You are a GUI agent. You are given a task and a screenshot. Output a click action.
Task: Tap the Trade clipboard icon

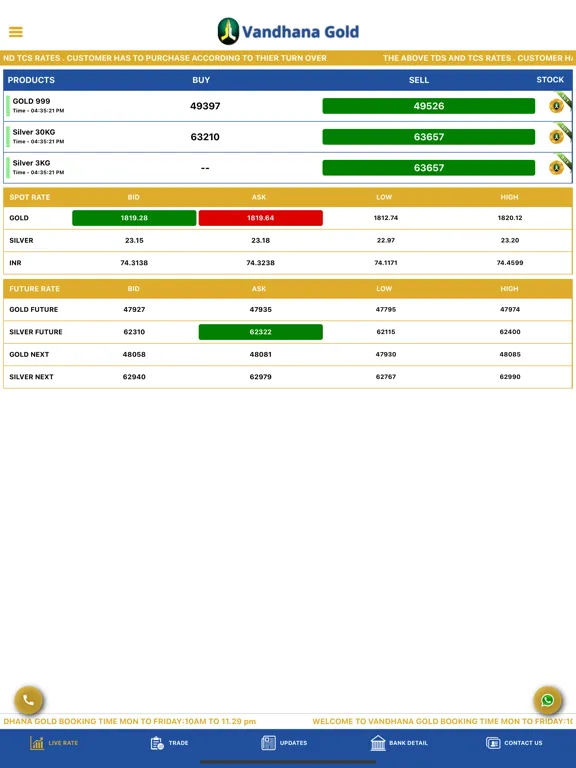tap(157, 743)
